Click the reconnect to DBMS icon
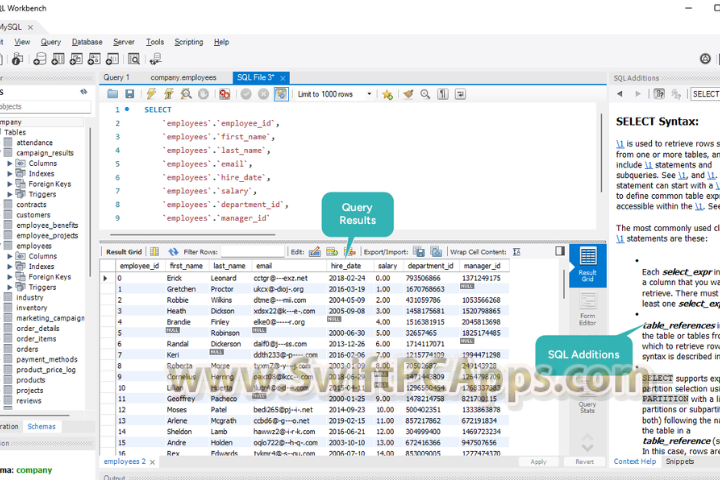720x480 pixels. point(155,59)
